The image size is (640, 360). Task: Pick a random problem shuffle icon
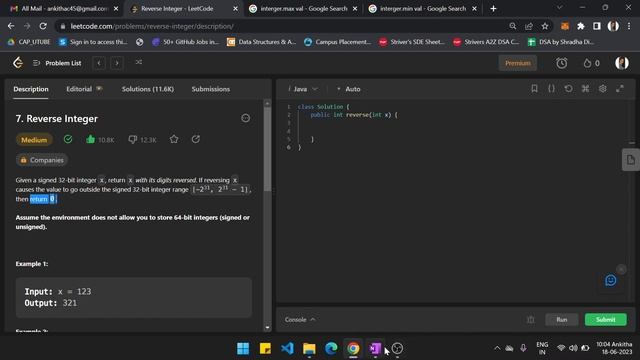(x=139, y=62)
